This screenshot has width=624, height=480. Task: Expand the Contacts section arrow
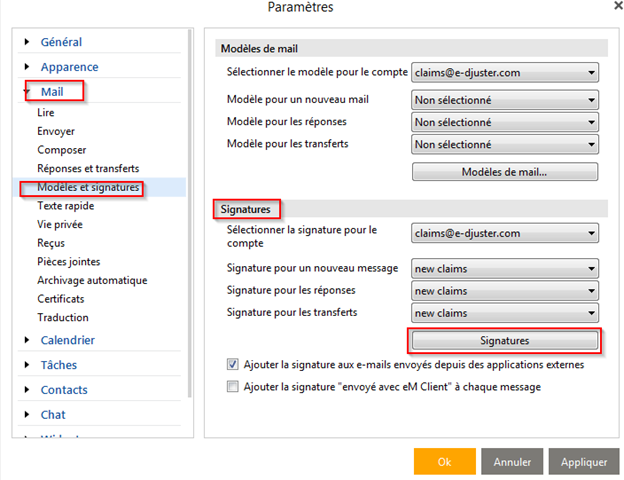coord(27,390)
